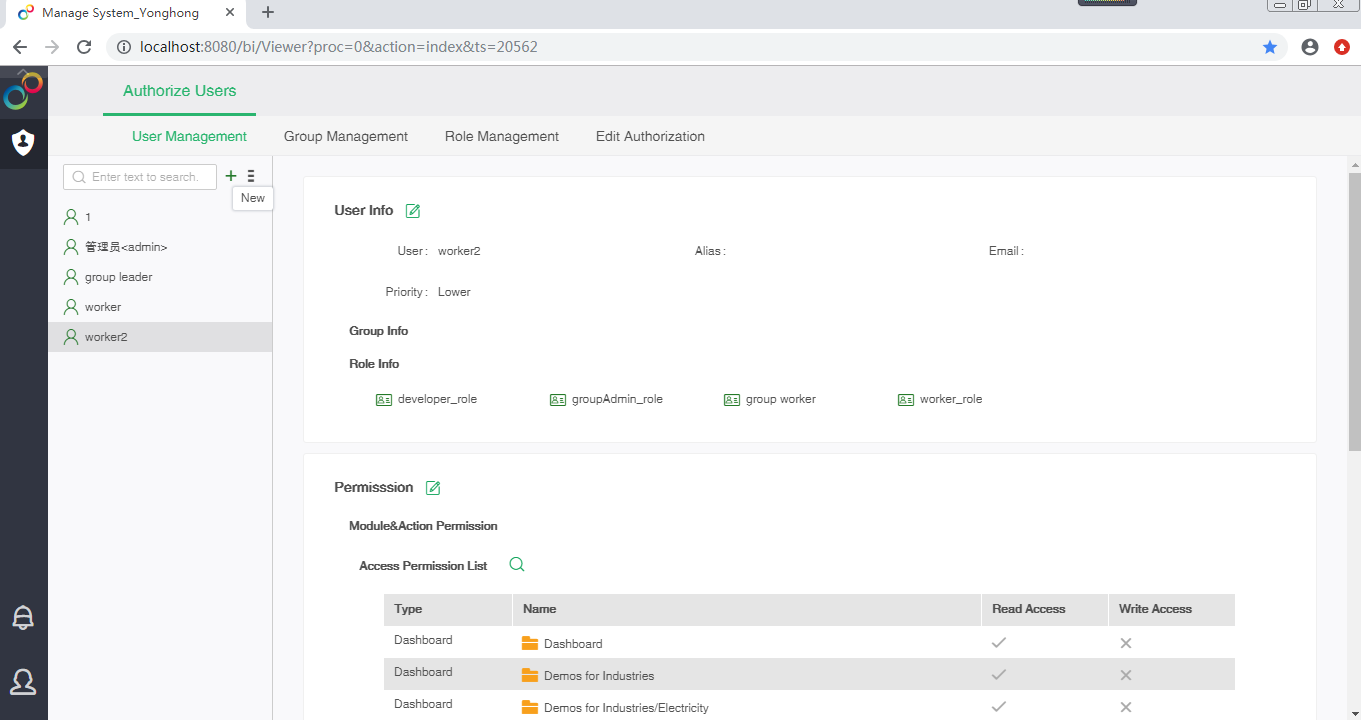Go back using the browser back arrow
Image resolution: width=1361 pixels, height=720 pixels.
[x=20, y=47]
